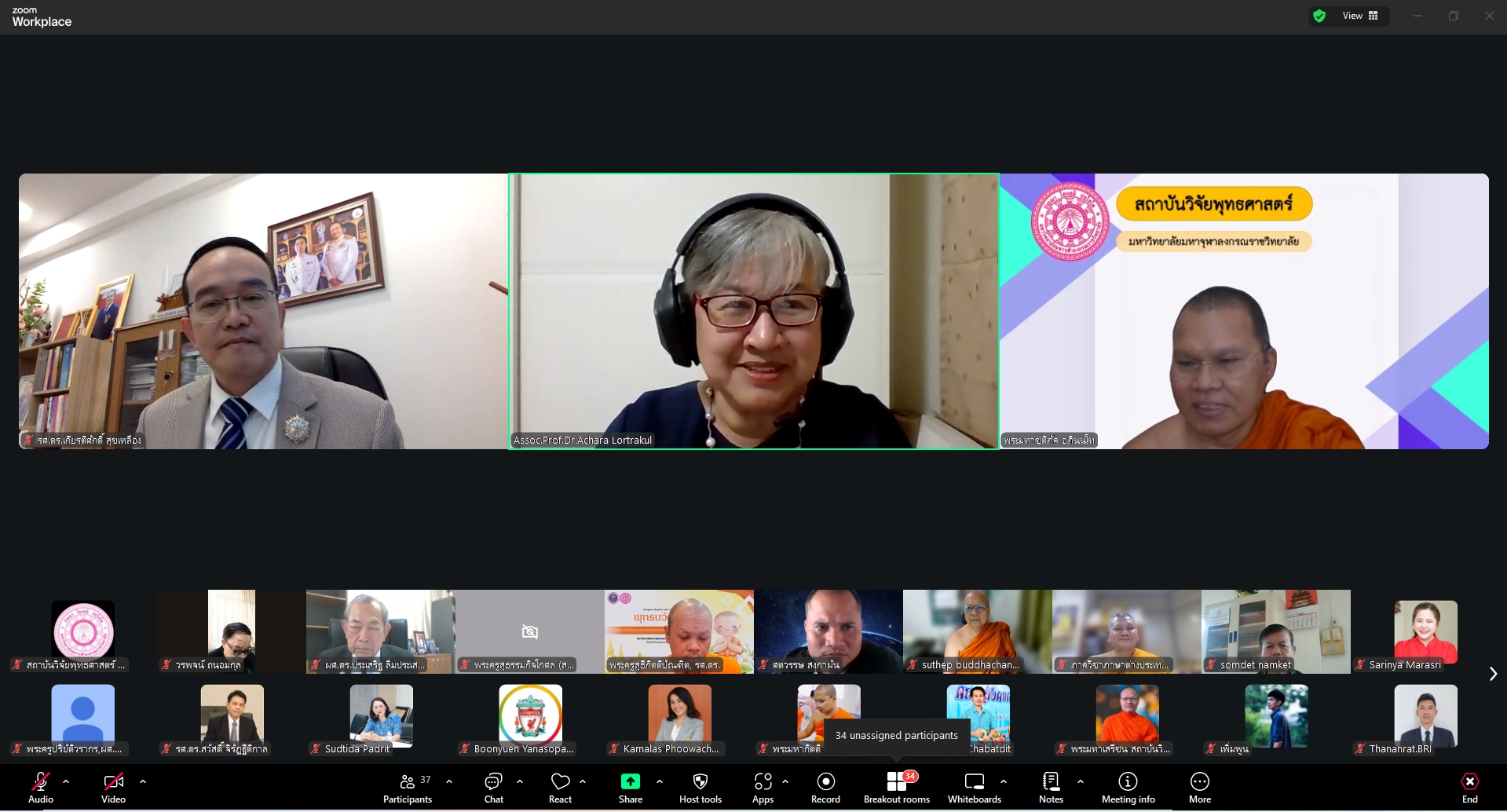Expand the share options arrow
This screenshot has height=812, width=1507.
click(660, 781)
